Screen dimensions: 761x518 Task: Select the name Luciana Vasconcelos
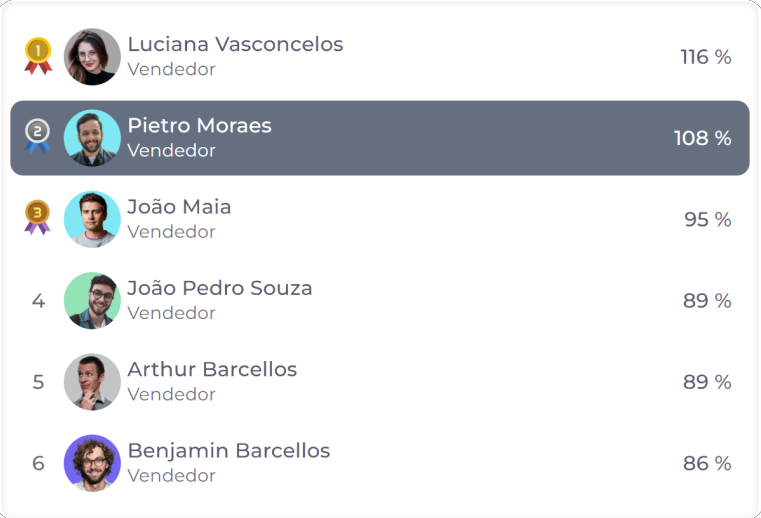point(235,44)
